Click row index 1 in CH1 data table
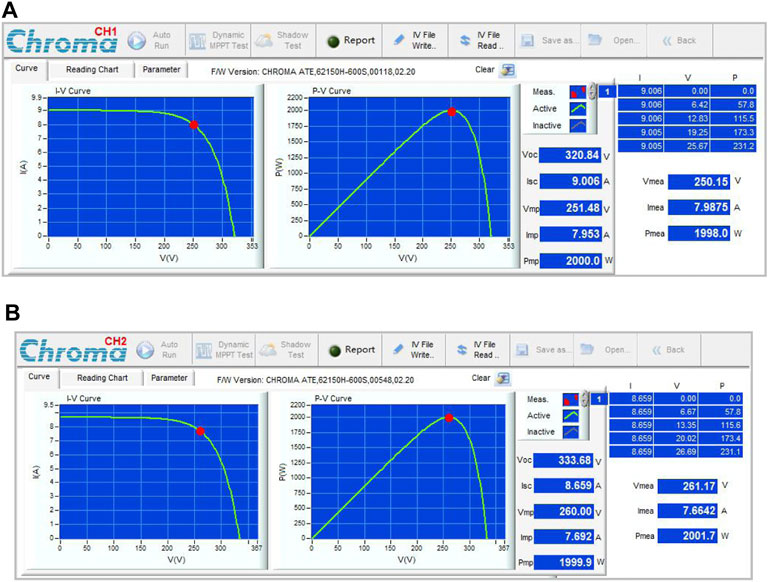Screen dimensions: 768x582 608,92
